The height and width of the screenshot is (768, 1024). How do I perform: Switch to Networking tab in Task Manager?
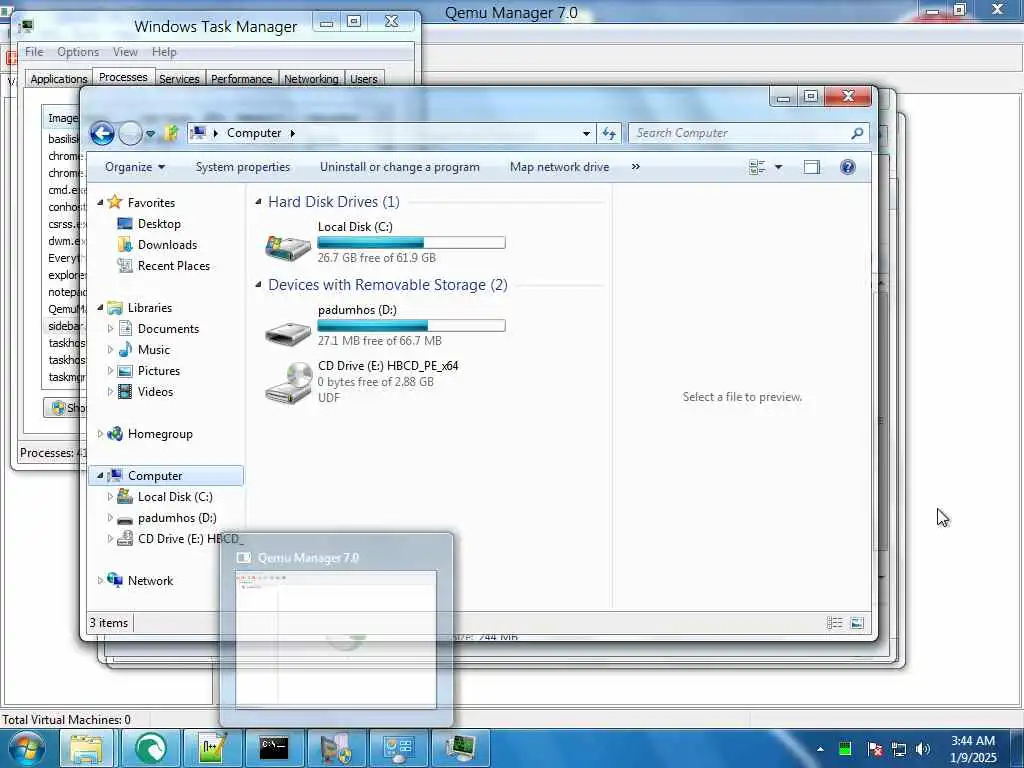coord(311,79)
